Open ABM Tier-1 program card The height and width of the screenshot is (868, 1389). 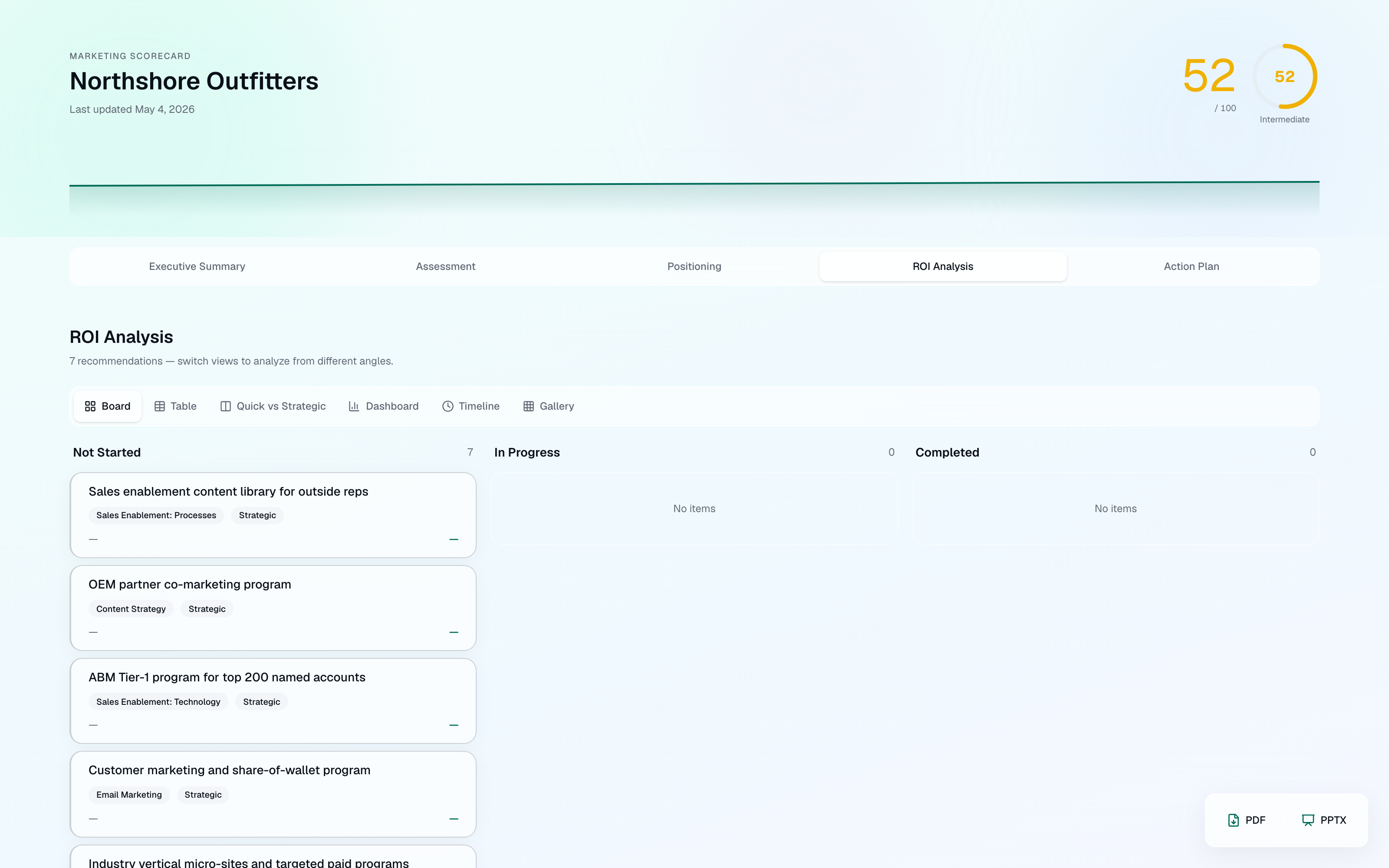click(x=273, y=701)
